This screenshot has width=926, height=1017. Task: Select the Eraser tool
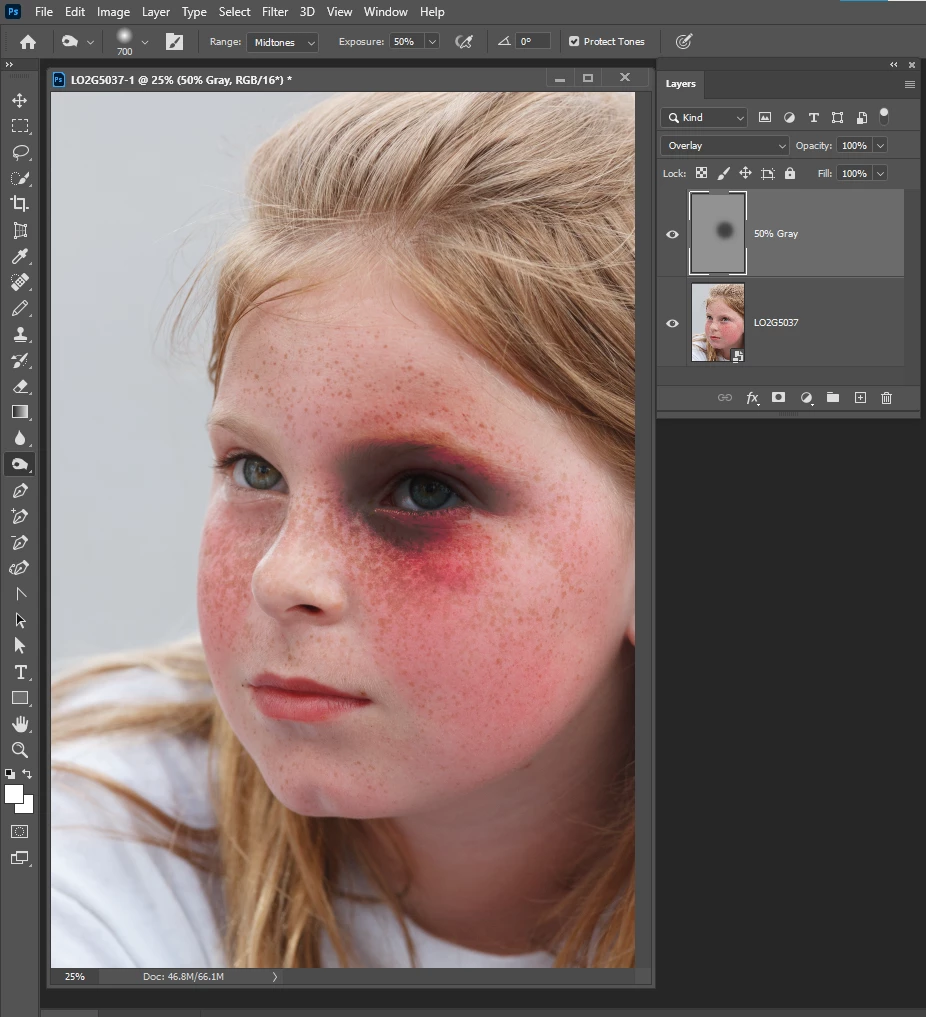(x=20, y=387)
